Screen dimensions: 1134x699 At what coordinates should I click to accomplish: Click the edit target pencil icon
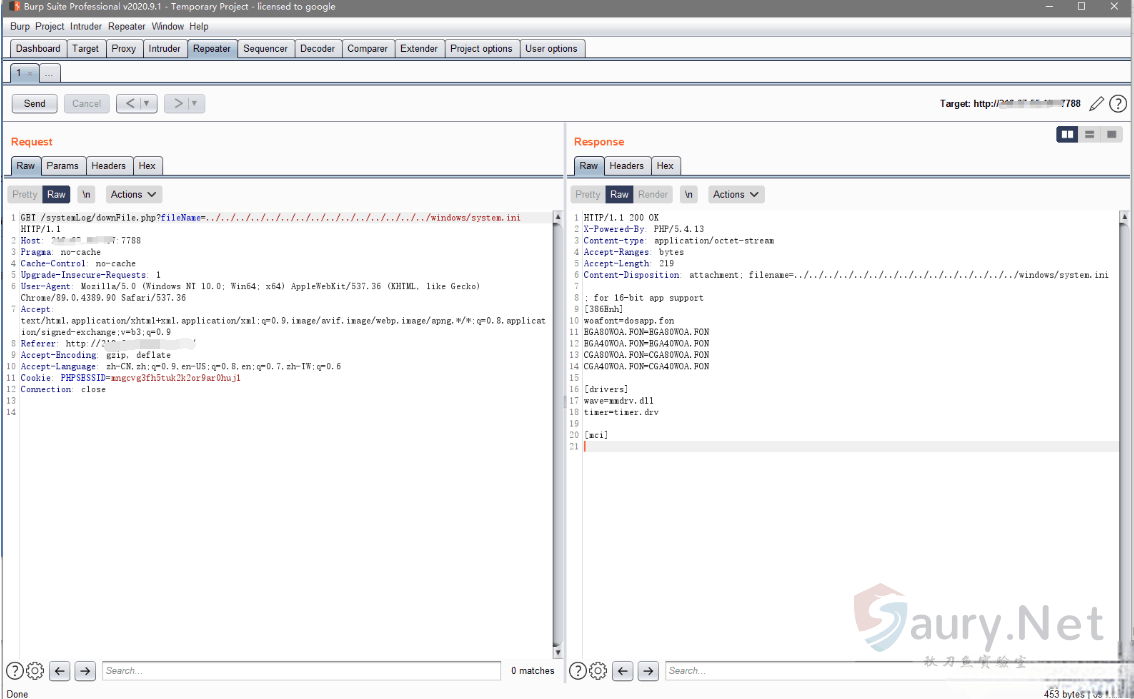1097,104
